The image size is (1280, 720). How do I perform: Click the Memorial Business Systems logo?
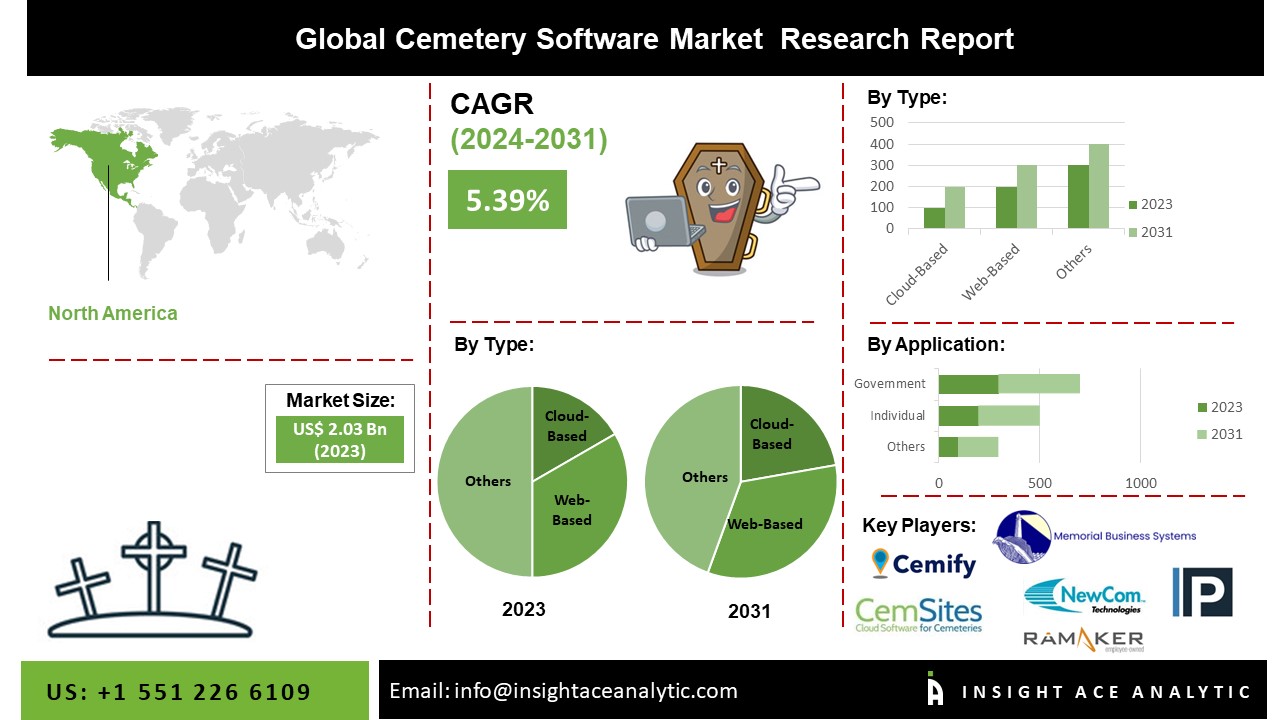tap(1094, 537)
